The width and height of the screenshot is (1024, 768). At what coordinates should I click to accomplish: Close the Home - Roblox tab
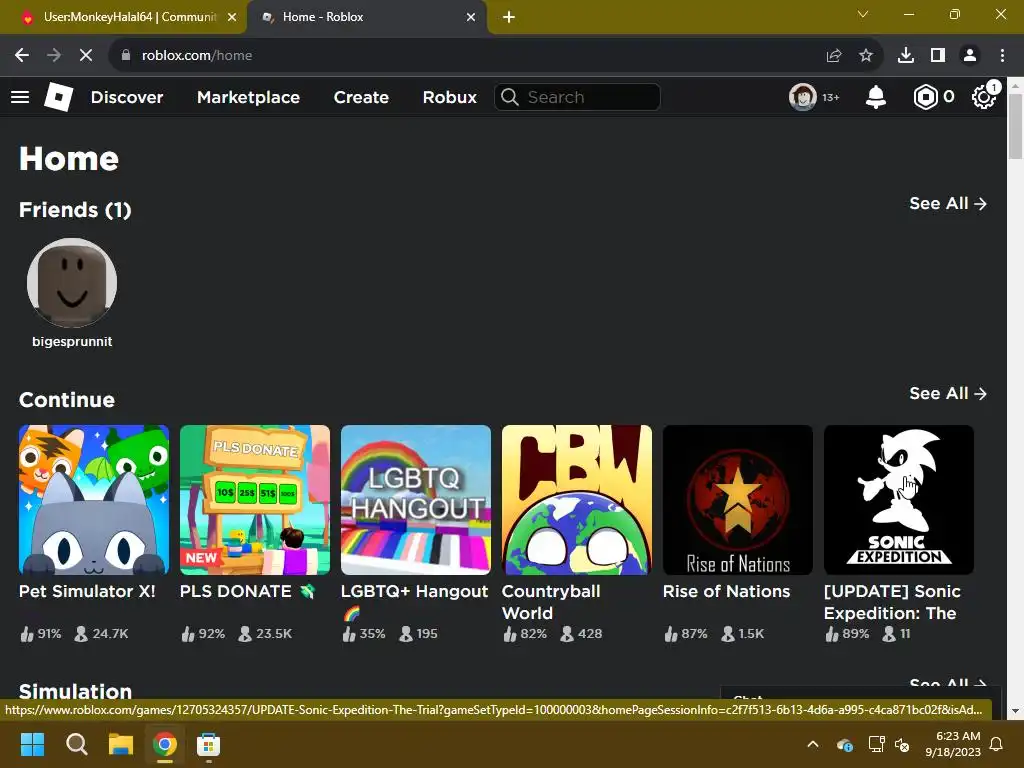click(x=471, y=17)
